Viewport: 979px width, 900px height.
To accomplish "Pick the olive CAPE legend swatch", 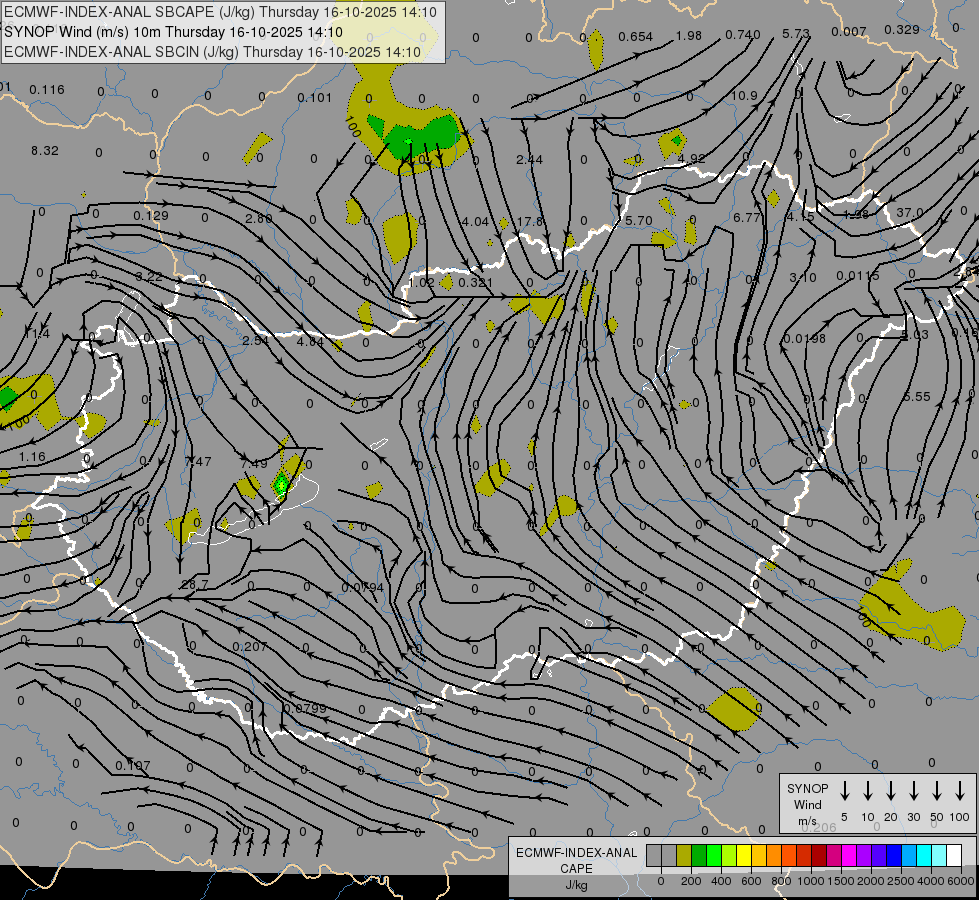I will pos(684,855).
